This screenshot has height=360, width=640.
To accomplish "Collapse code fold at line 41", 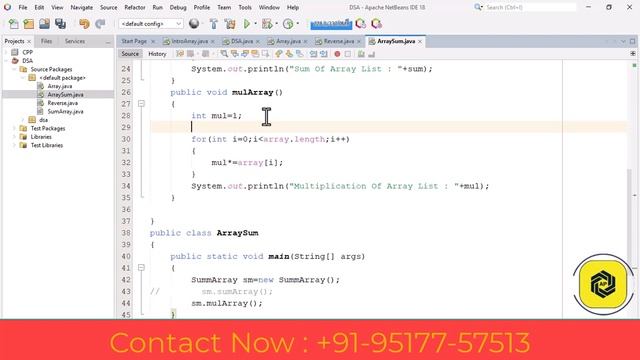I will pyautogui.click(x=141, y=268).
